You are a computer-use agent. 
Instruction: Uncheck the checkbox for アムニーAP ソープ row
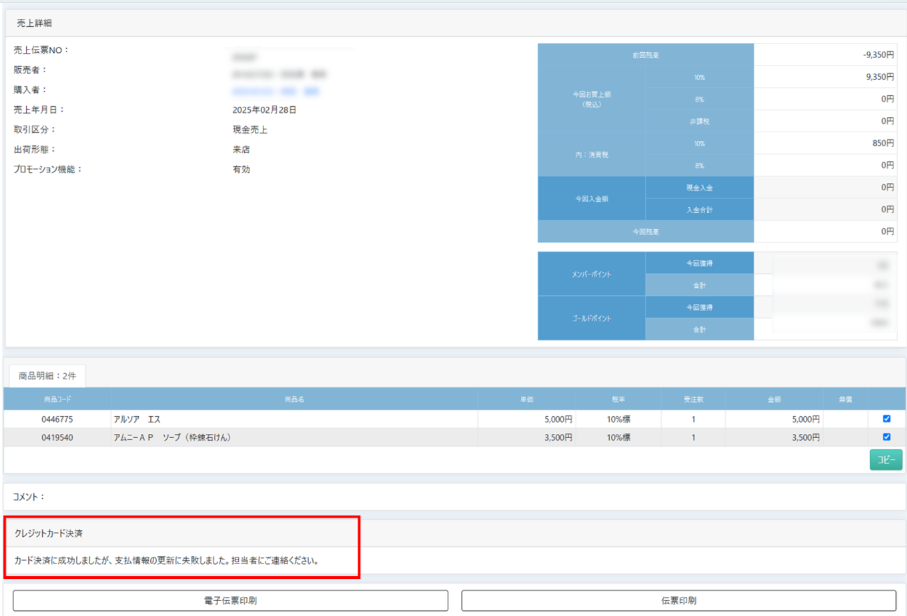886,437
